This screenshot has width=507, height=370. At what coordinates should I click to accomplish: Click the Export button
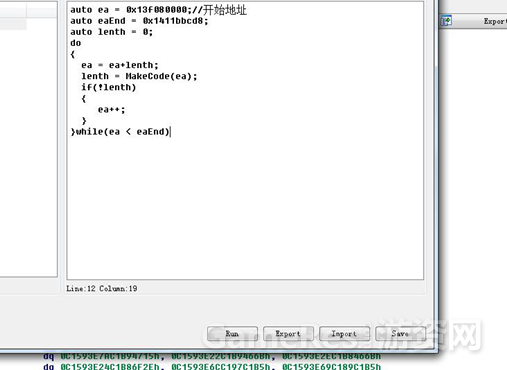[288, 333]
